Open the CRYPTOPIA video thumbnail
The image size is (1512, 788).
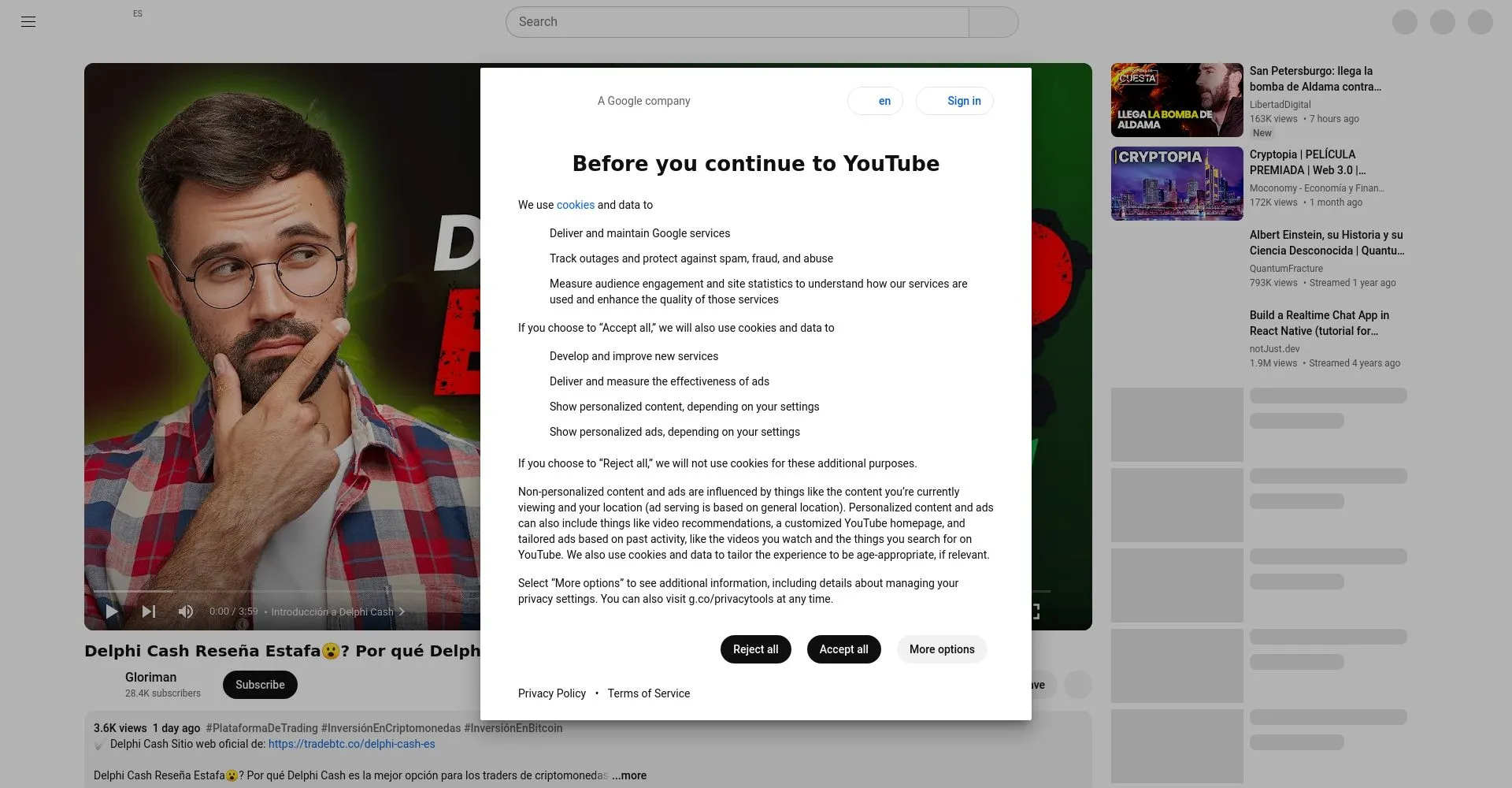point(1177,184)
